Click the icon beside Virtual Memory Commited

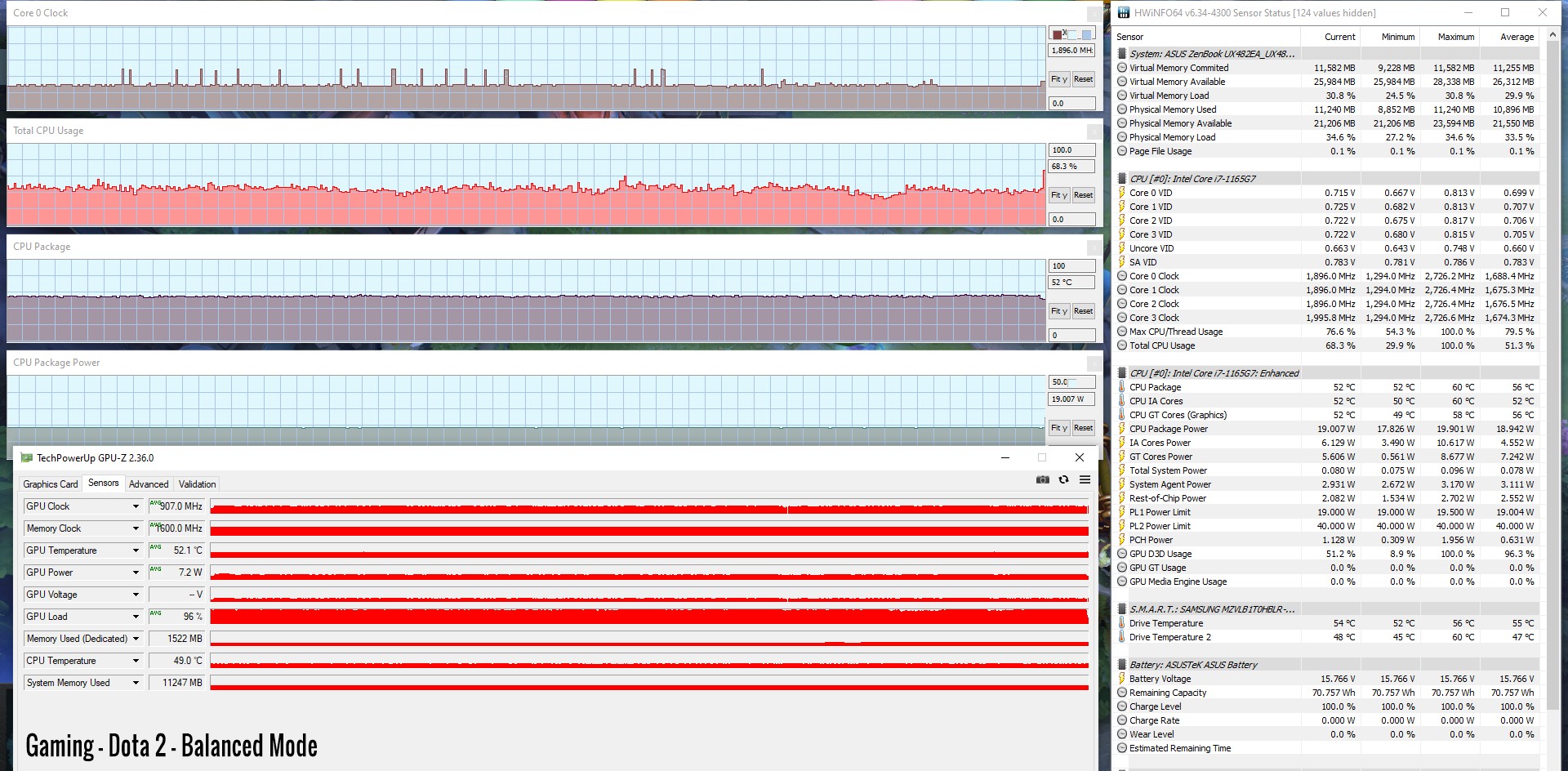(x=1122, y=68)
